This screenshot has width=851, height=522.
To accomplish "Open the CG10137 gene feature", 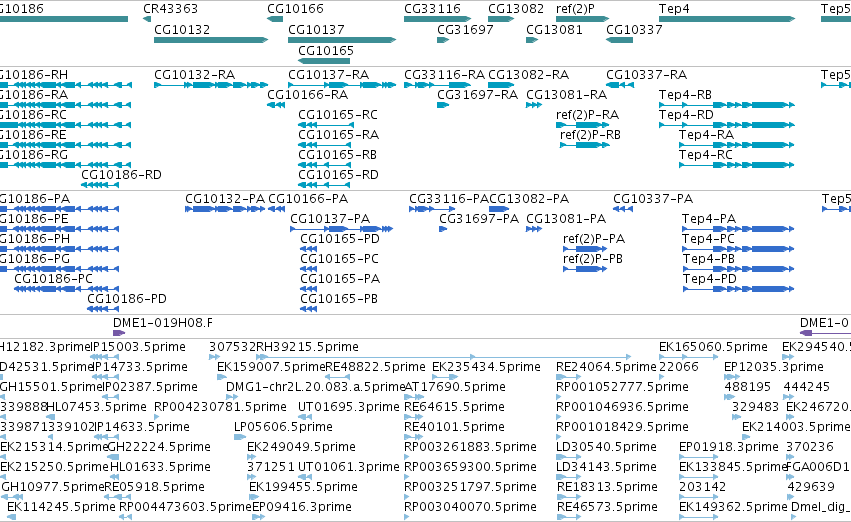I will [x=342, y=40].
